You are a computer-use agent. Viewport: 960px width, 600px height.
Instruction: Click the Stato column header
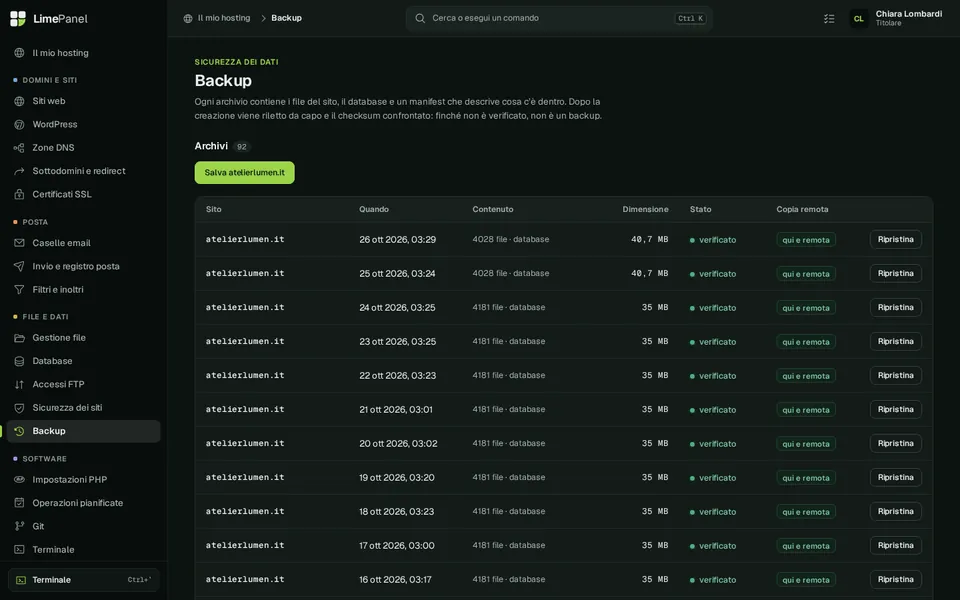(x=700, y=209)
